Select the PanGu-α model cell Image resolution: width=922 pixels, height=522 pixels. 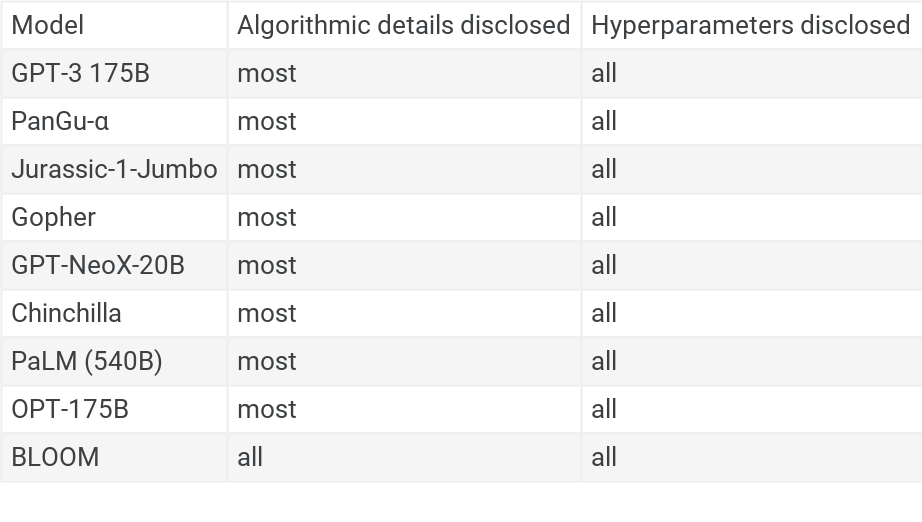(60, 121)
